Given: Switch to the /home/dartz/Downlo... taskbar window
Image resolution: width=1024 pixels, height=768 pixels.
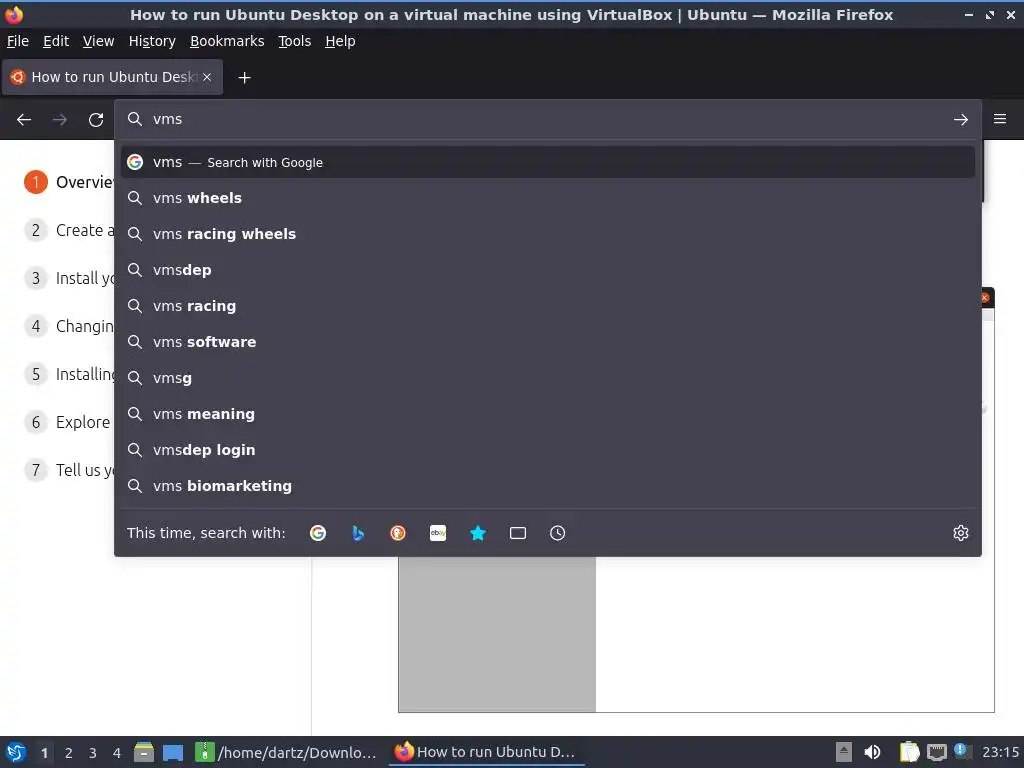Looking at the screenshot, I should [287, 752].
